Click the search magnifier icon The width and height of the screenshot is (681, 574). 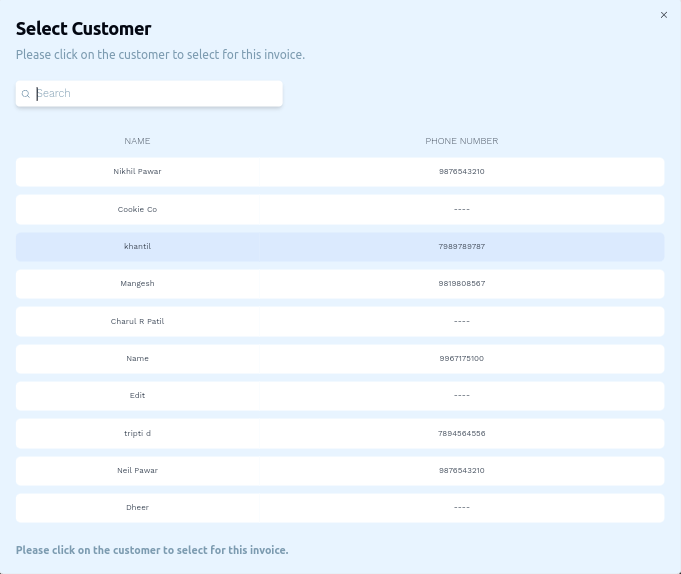coord(26,94)
